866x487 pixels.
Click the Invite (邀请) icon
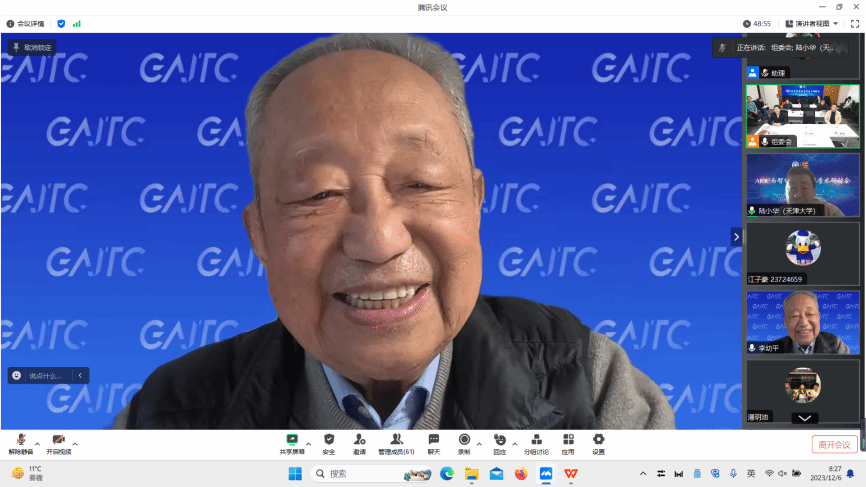pos(359,440)
